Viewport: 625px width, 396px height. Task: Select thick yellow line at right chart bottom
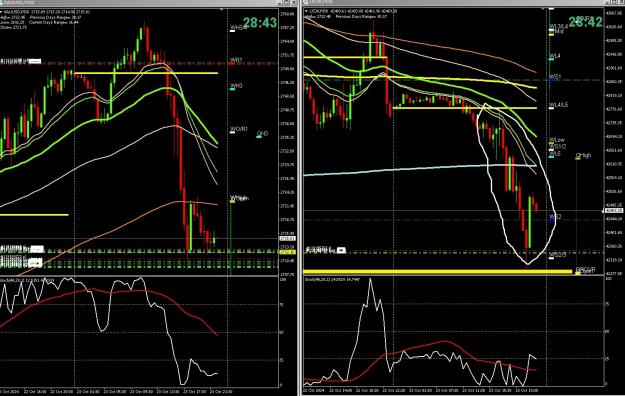438,272
